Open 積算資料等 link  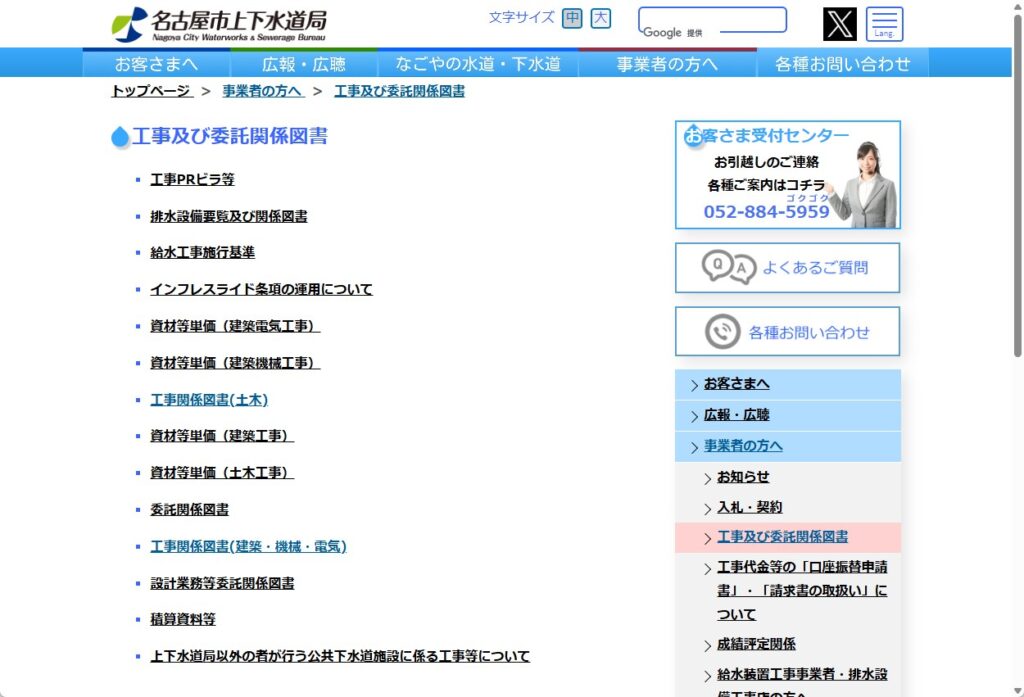(x=182, y=620)
